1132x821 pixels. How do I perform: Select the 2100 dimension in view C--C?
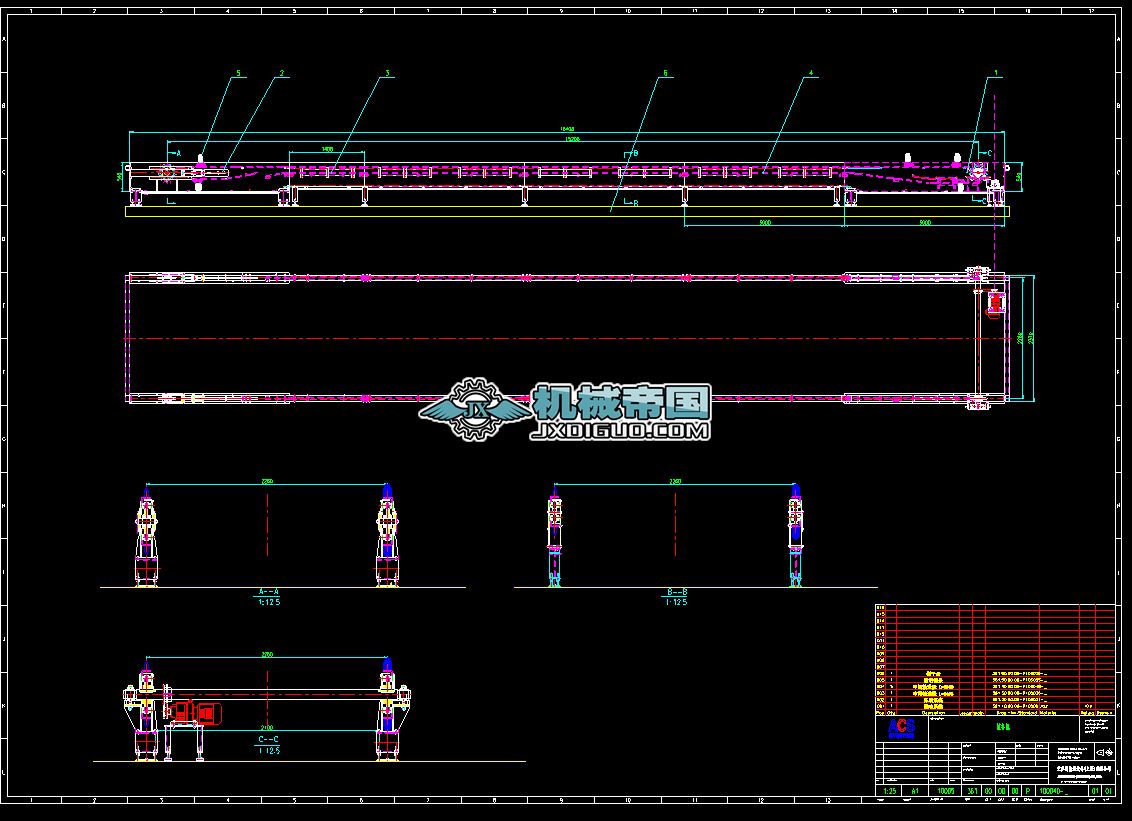[266, 727]
